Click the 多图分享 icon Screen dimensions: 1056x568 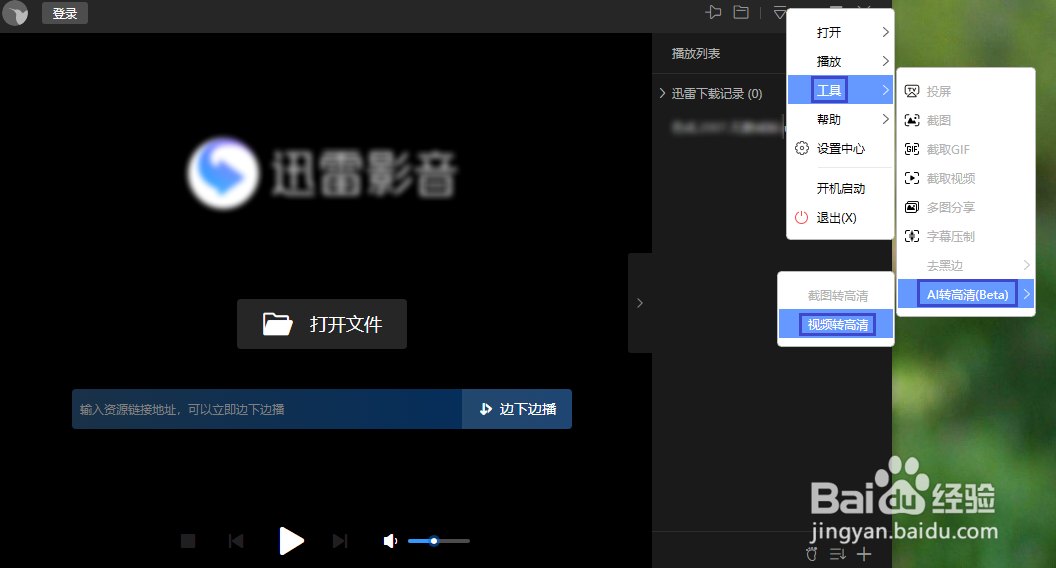tap(912, 207)
